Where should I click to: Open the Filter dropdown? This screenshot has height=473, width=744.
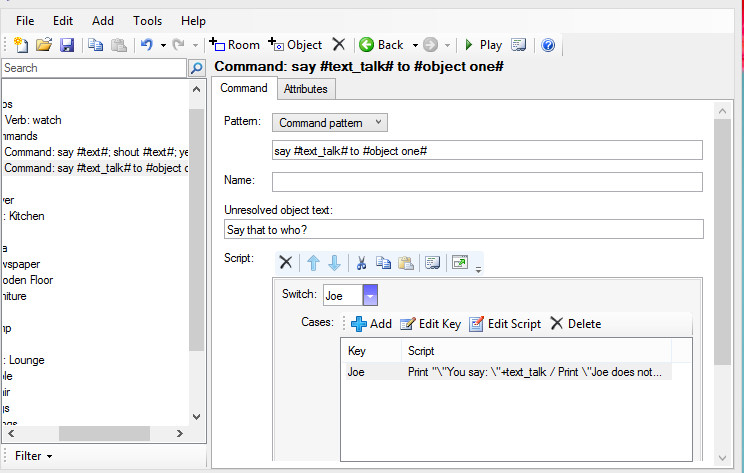click(x=34, y=456)
